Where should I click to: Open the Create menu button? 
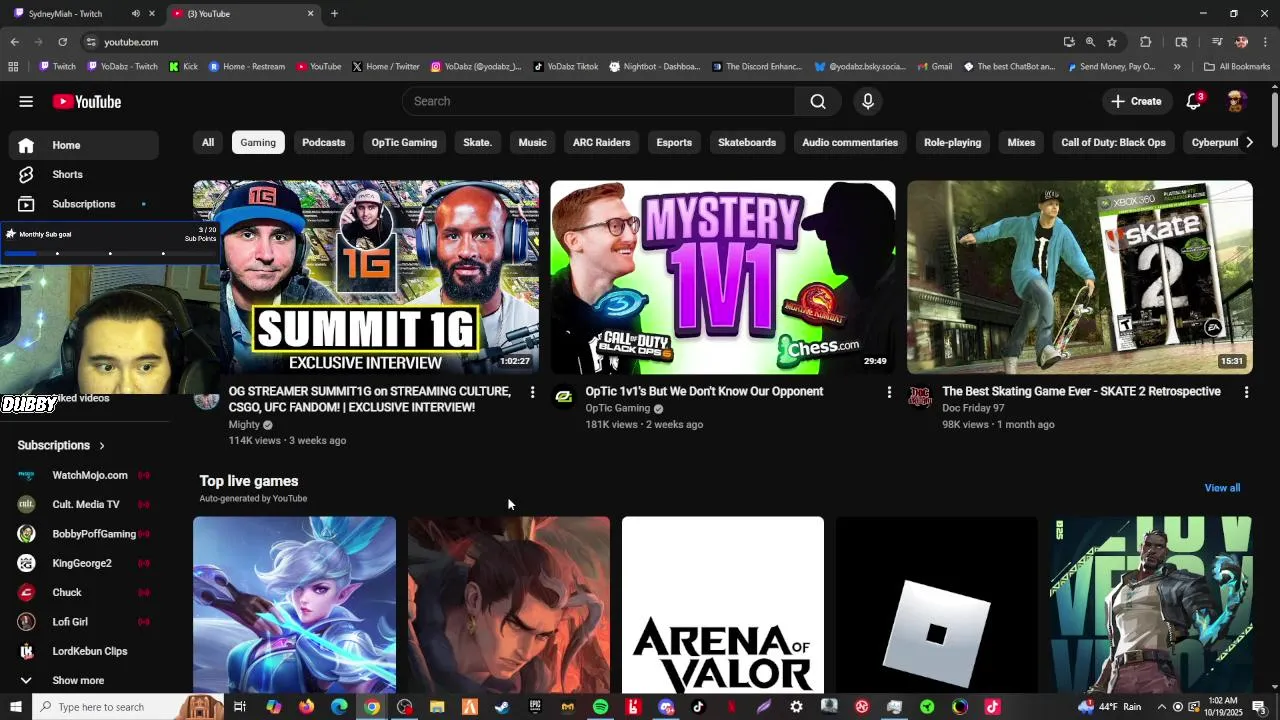click(x=1136, y=101)
